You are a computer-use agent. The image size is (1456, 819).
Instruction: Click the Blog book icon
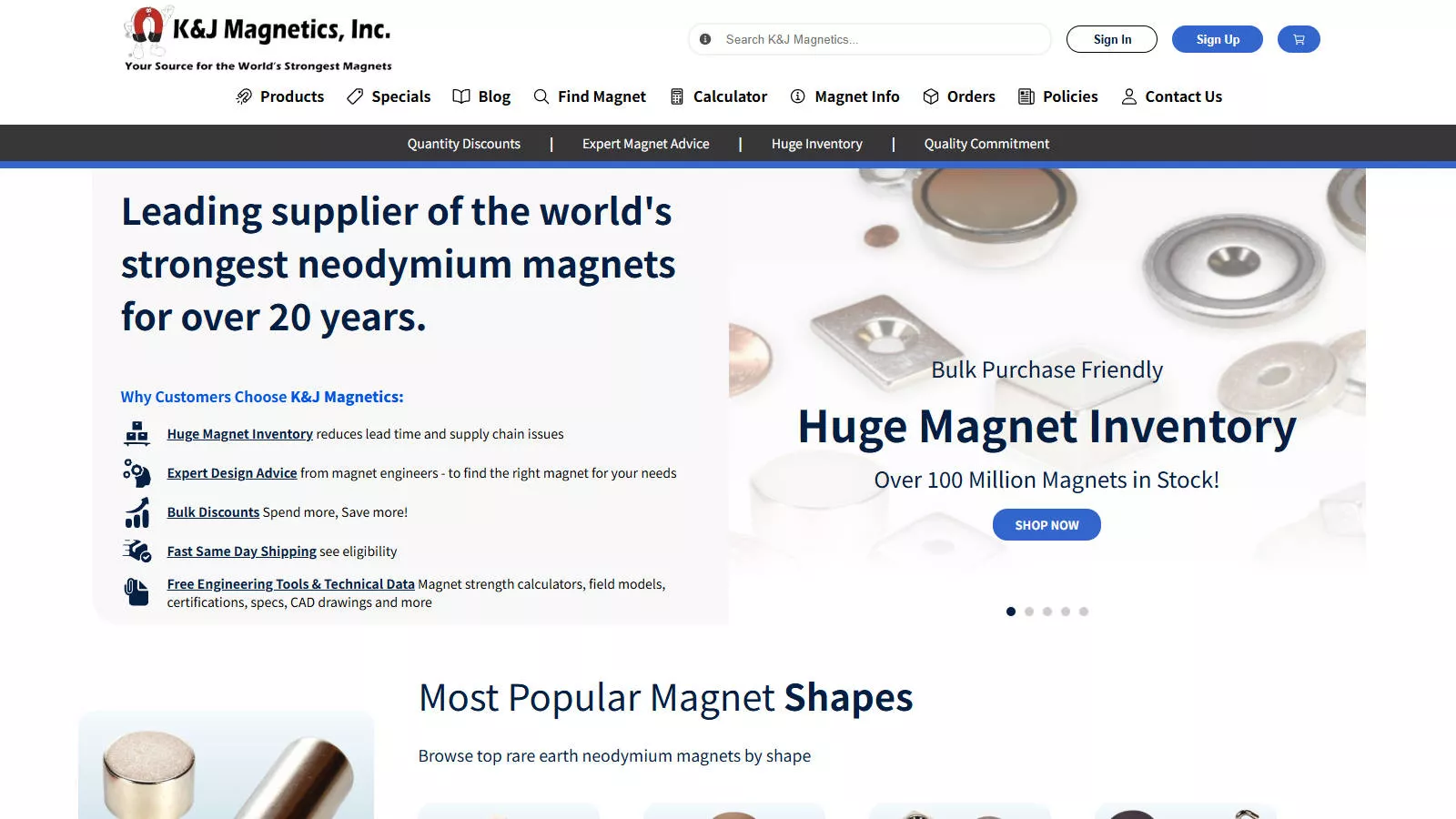point(461,96)
